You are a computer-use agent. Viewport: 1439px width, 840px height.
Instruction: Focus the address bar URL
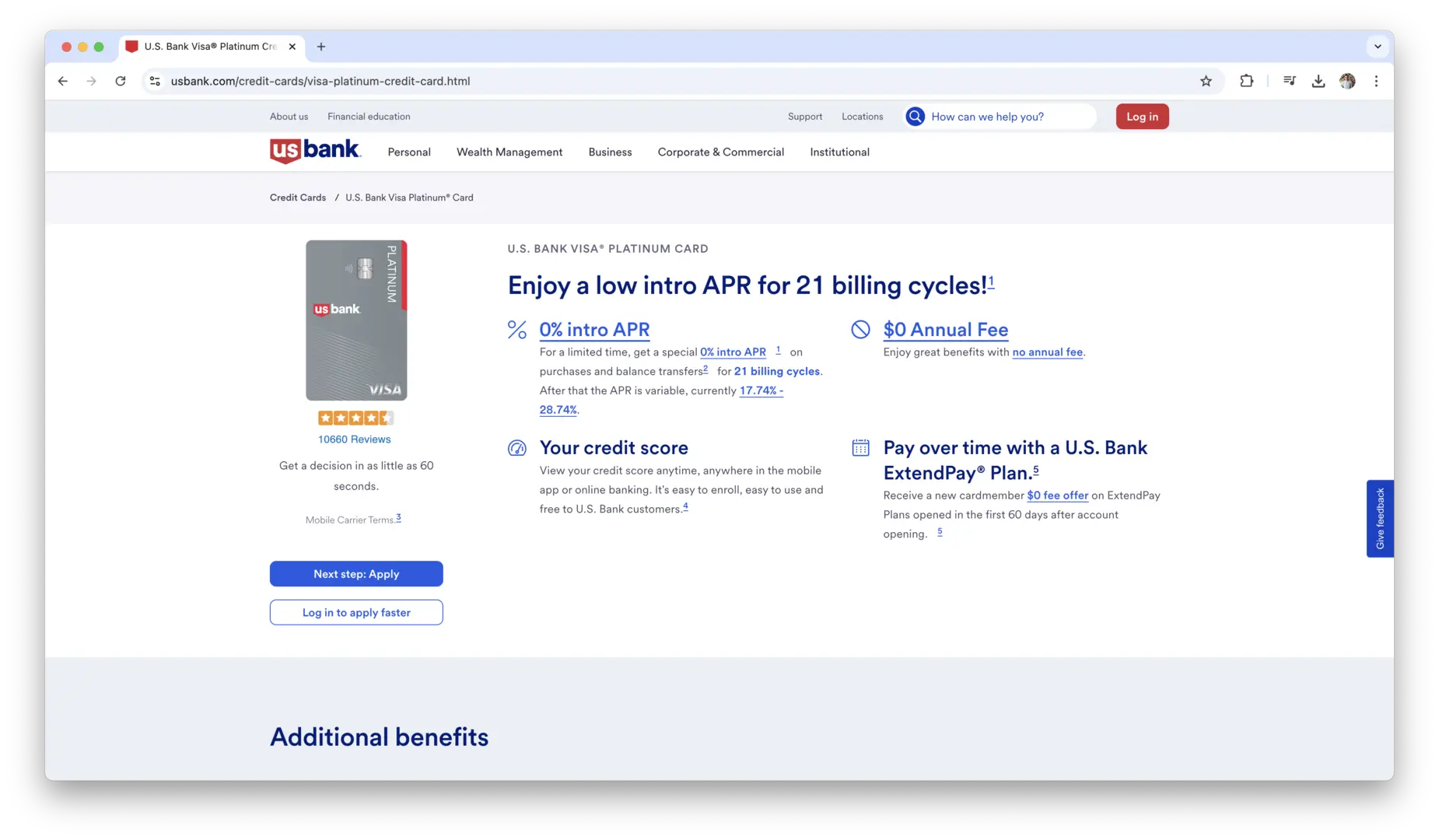tap(320, 81)
